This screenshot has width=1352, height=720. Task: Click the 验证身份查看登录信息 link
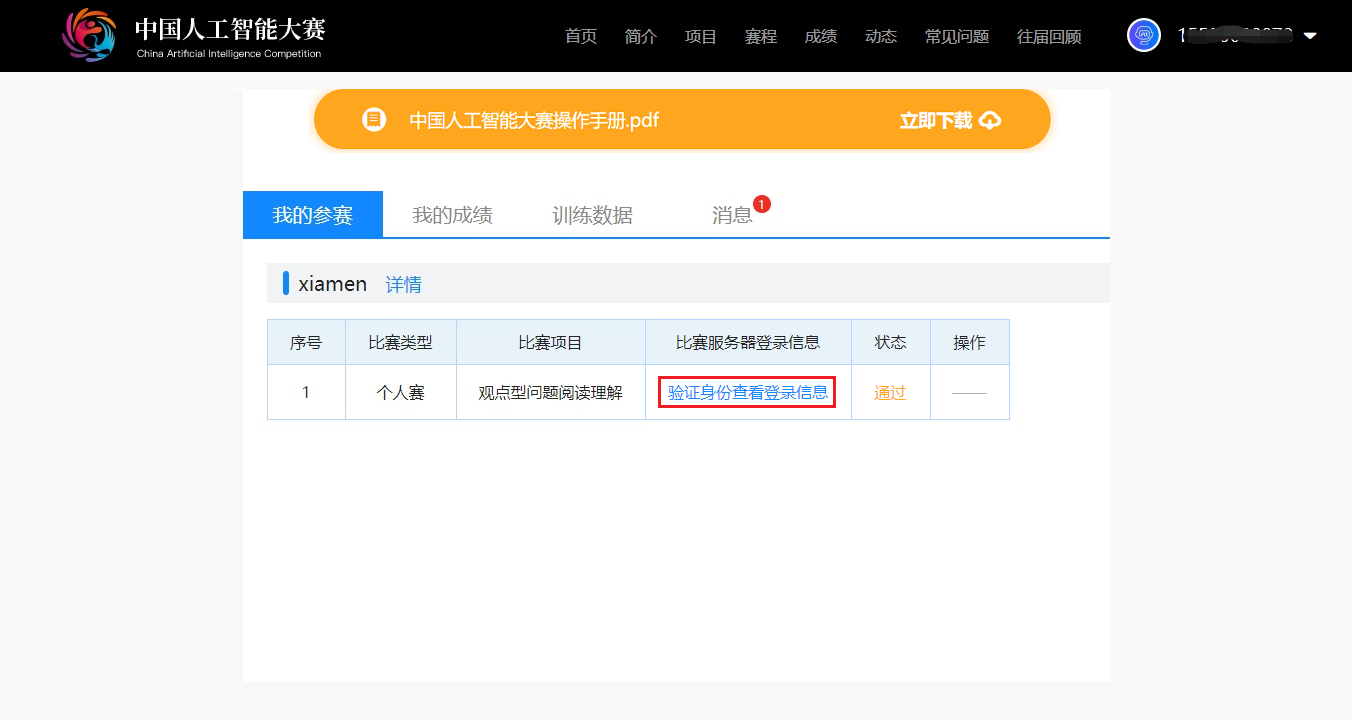coord(748,392)
